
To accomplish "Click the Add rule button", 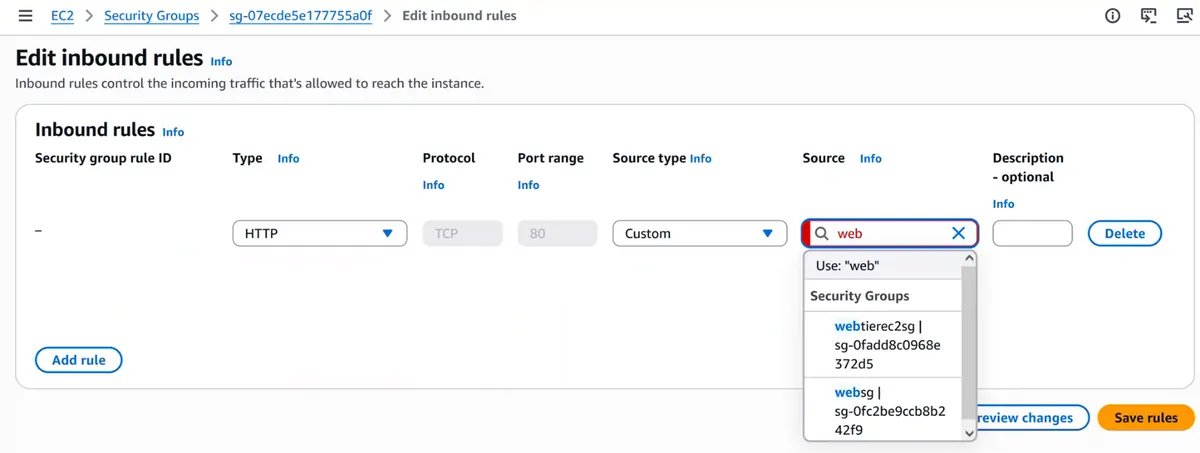I will pos(78,360).
